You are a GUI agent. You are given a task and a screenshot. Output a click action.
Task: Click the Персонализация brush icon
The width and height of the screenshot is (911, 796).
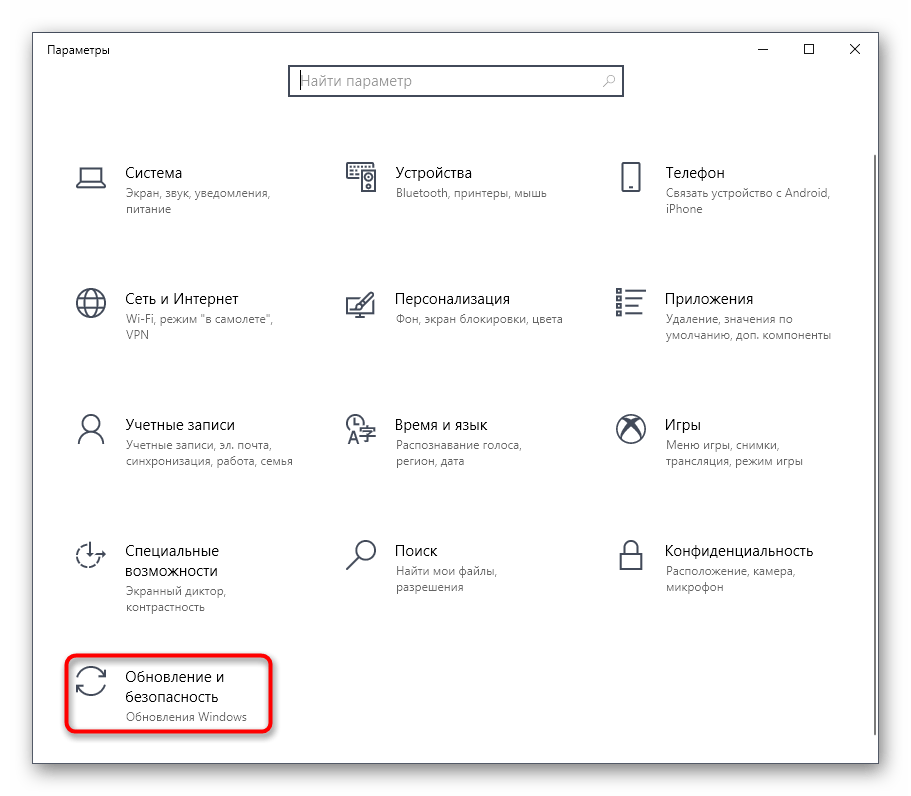tap(361, 303)
